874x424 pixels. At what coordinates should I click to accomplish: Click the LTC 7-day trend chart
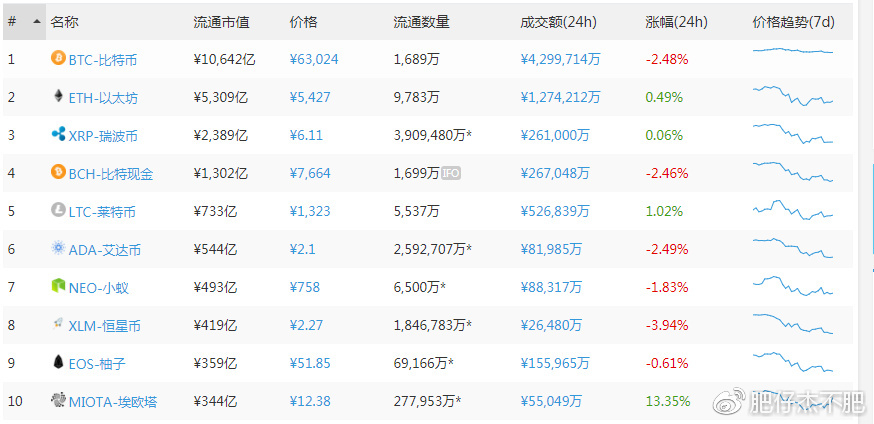coord(793,209)
